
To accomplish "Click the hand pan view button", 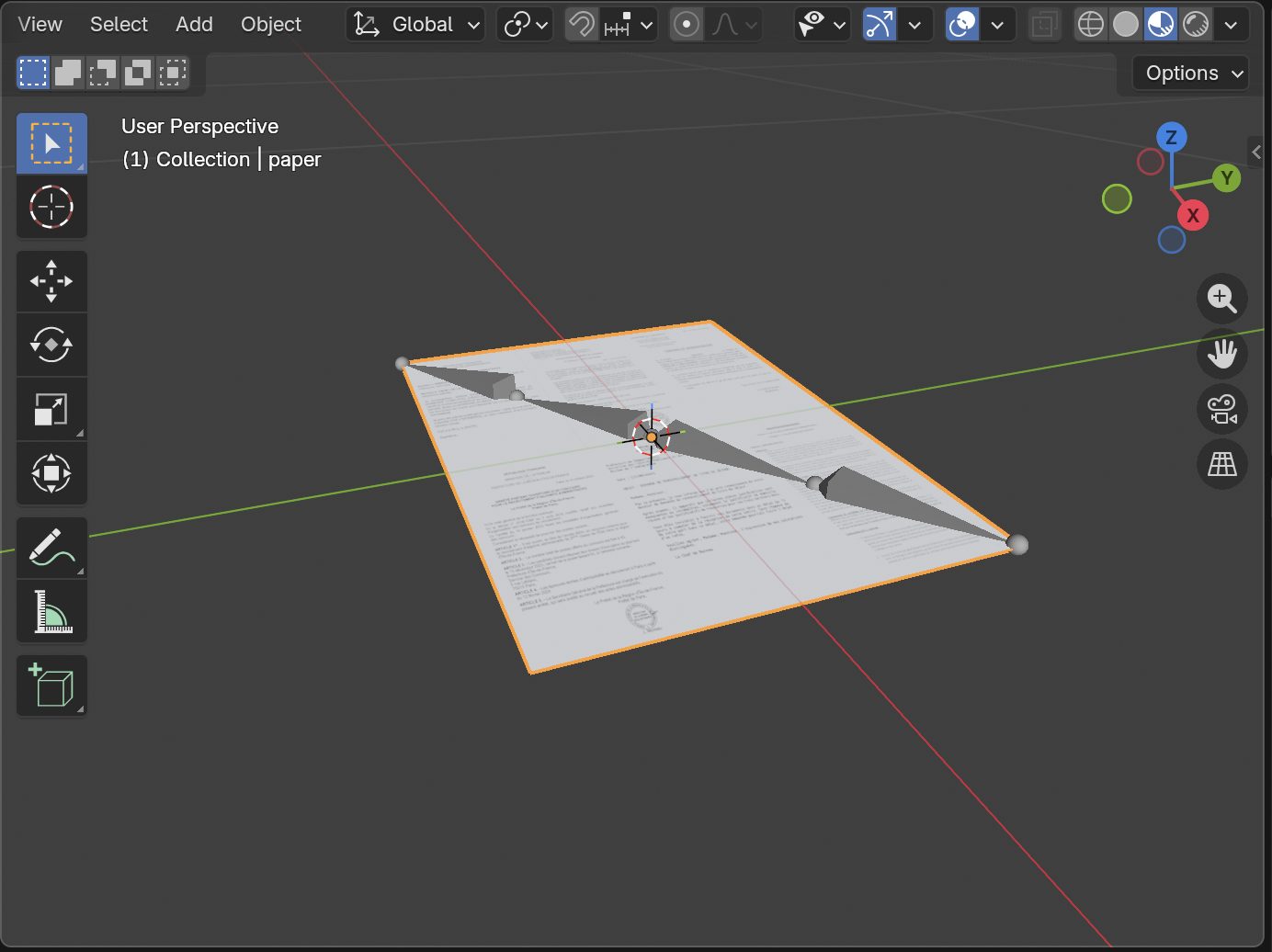I will [x=1222, y=354].
